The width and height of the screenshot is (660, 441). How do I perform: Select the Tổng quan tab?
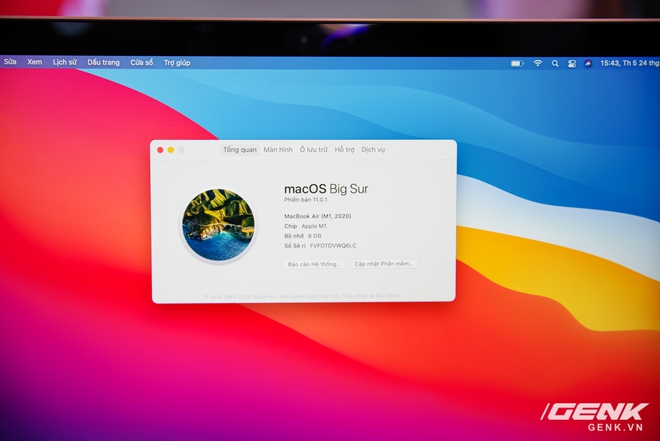pyautogui.click(x=240, y=150)
